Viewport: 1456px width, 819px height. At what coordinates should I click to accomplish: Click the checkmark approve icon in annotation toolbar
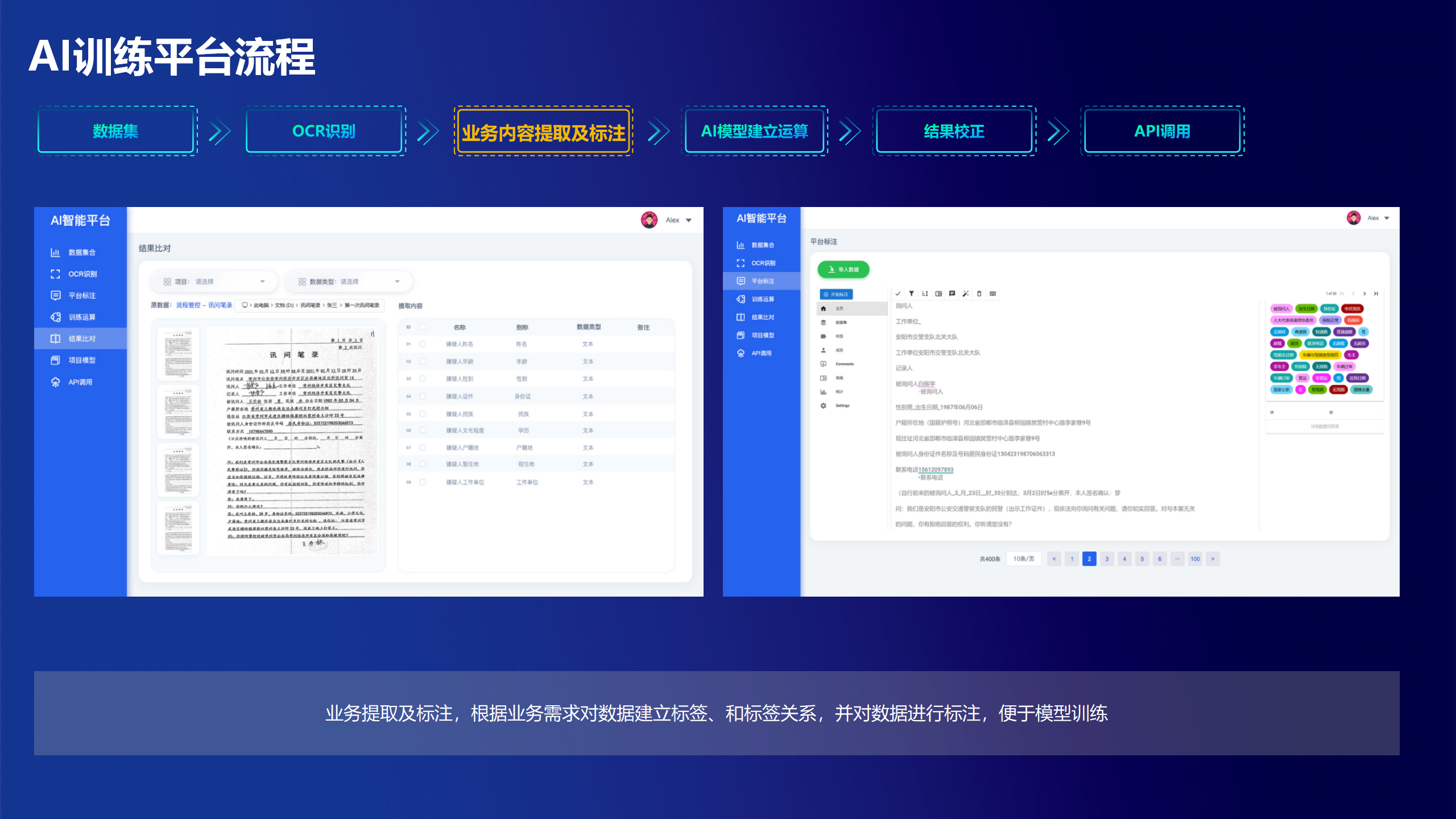click(898, 293)
